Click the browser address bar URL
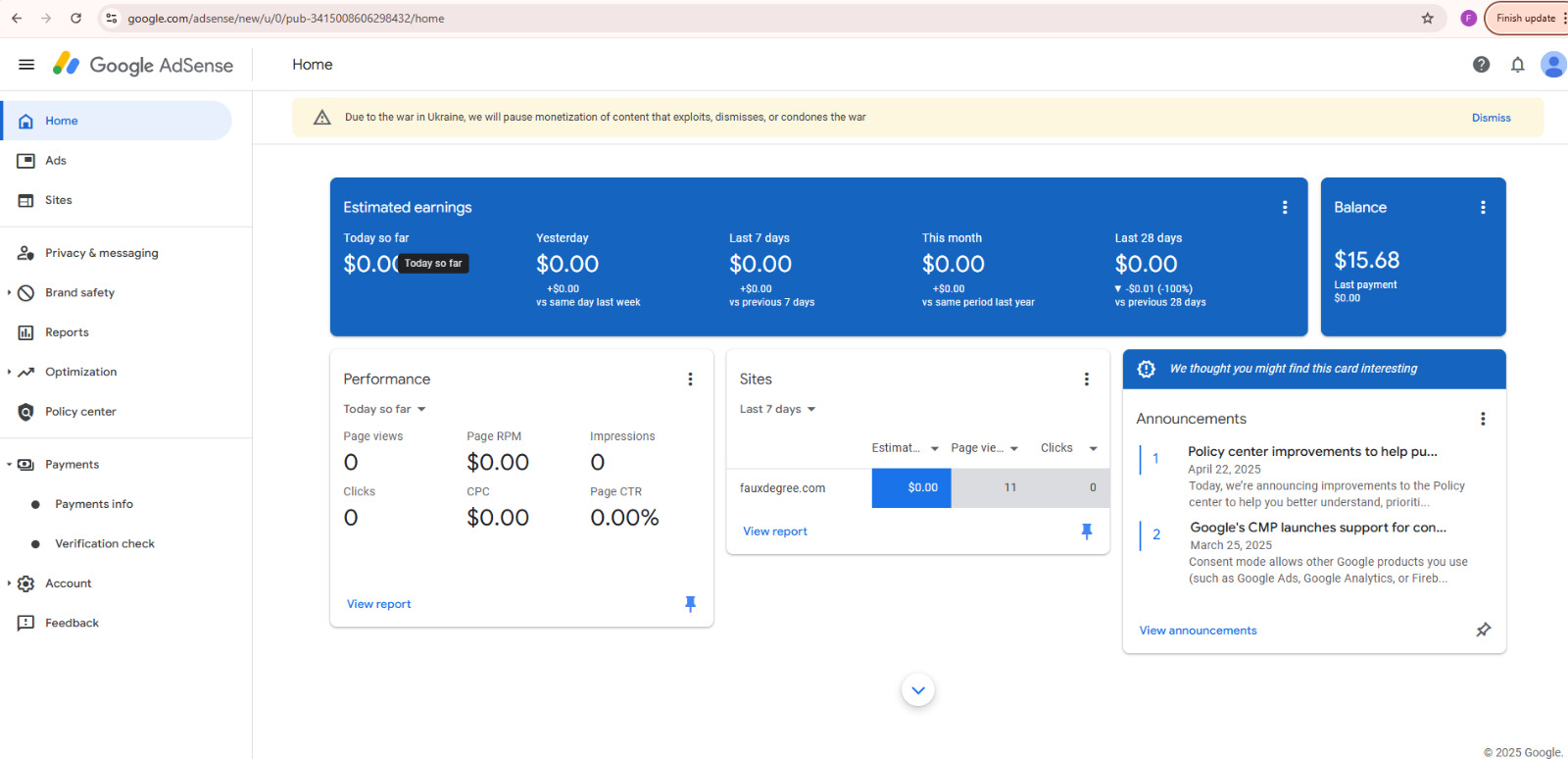Screen dimensions: 1568x759 (x=285, y=19)
